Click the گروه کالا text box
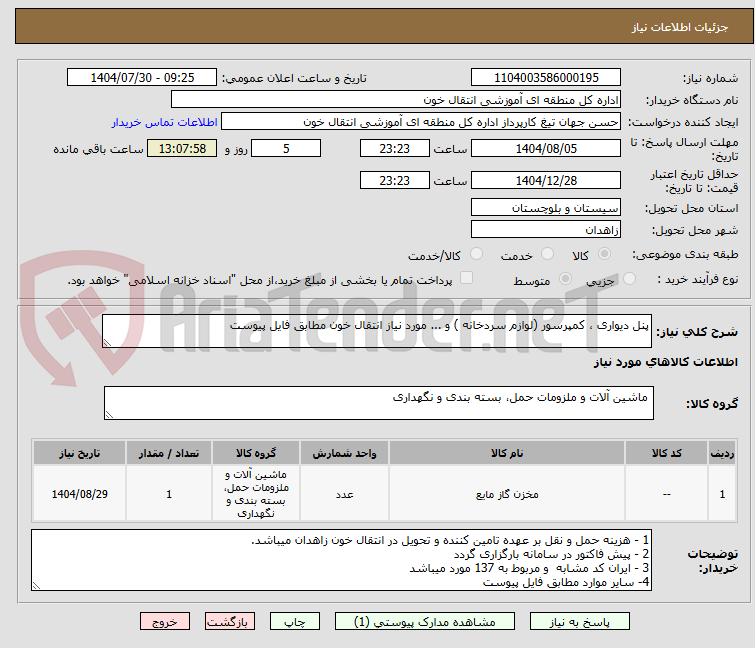755x648 pixels. tap(379, 403)
